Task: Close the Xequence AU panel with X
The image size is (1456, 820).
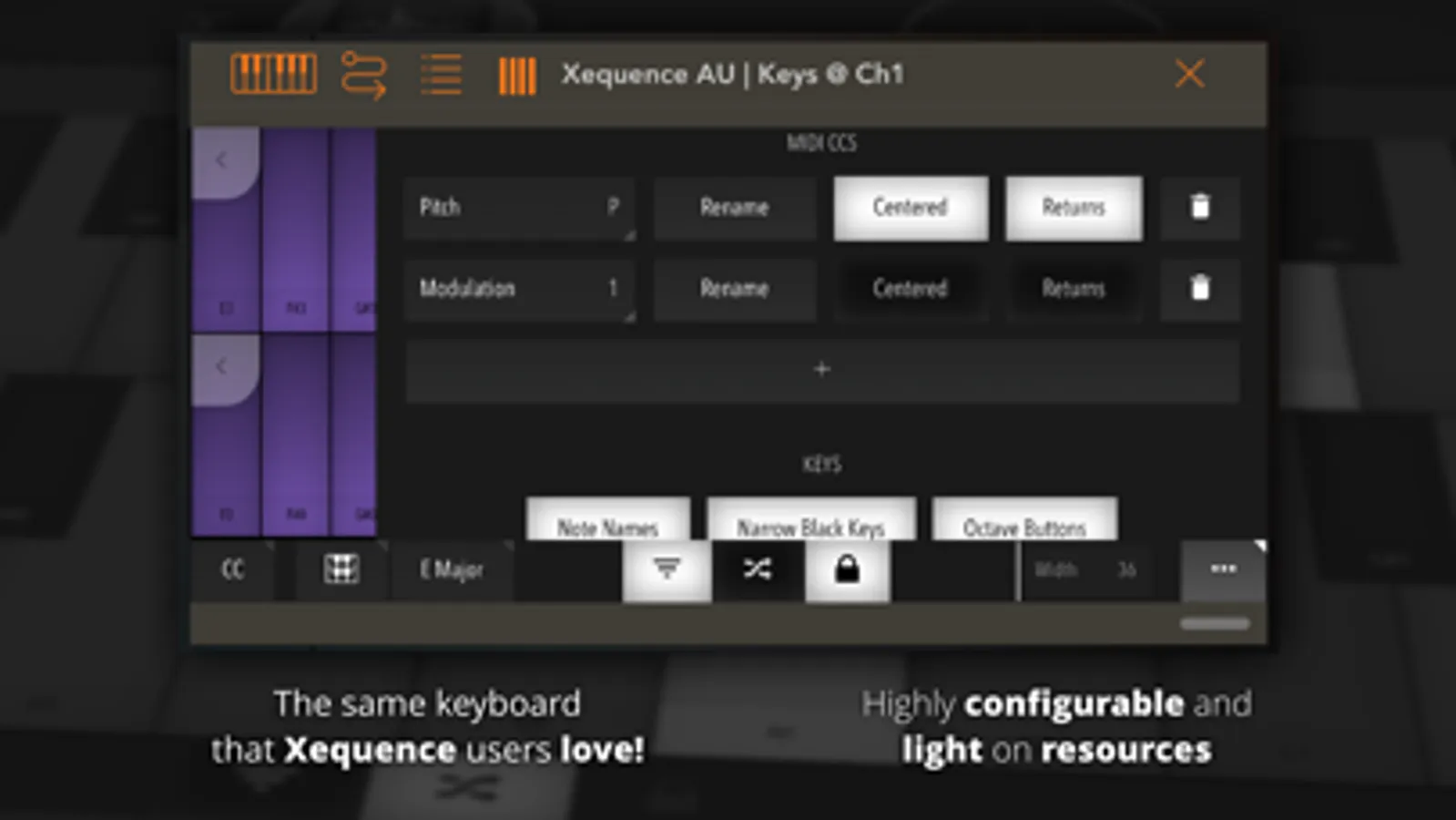Action: point(1189,74)
